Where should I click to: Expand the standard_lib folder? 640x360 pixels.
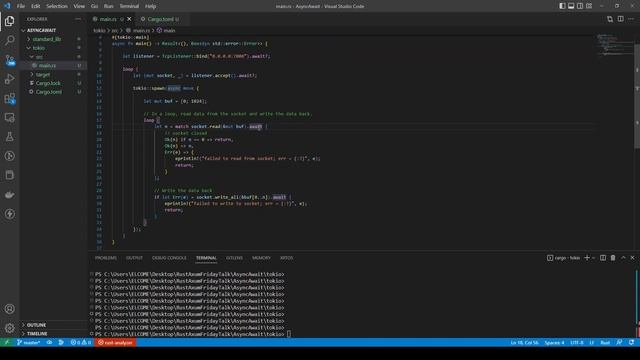(29, 39)
